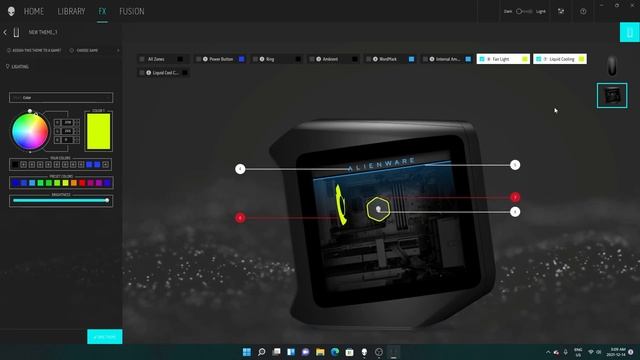Image resolution: width=640 pixels, height=360 pixels.
Task: Check the Ring zone checkbox
Action: pos(256,59)
